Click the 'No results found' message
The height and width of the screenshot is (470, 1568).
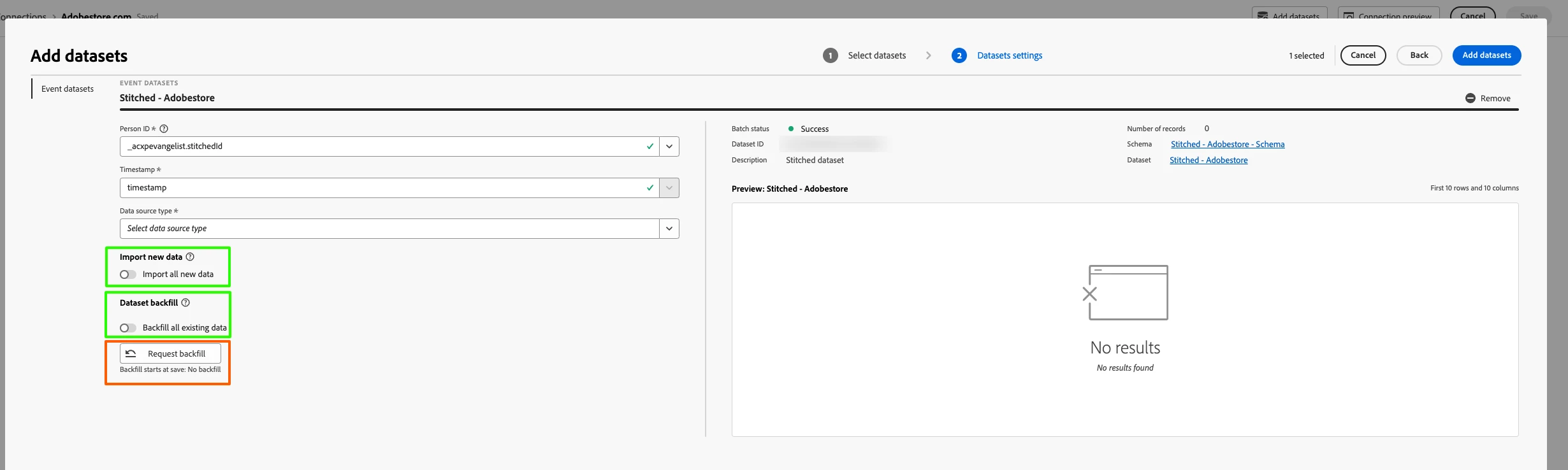click(x=1125, y=367)
